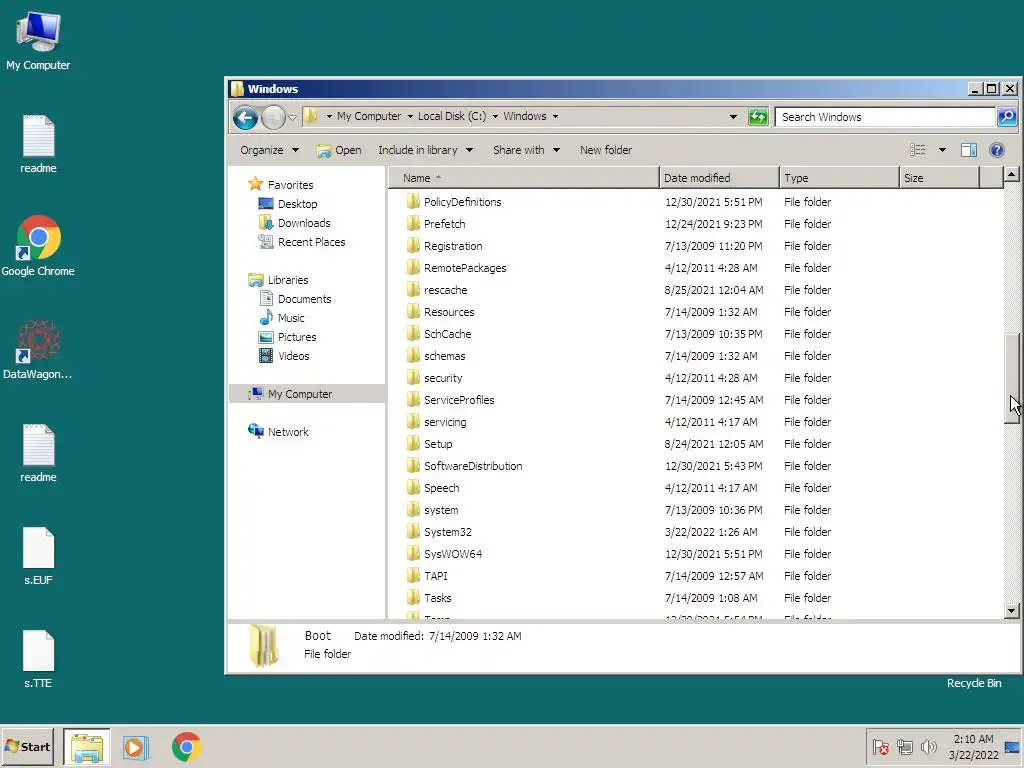
Task: Click the Videos library icon
Action: click(x=266, y=356)
